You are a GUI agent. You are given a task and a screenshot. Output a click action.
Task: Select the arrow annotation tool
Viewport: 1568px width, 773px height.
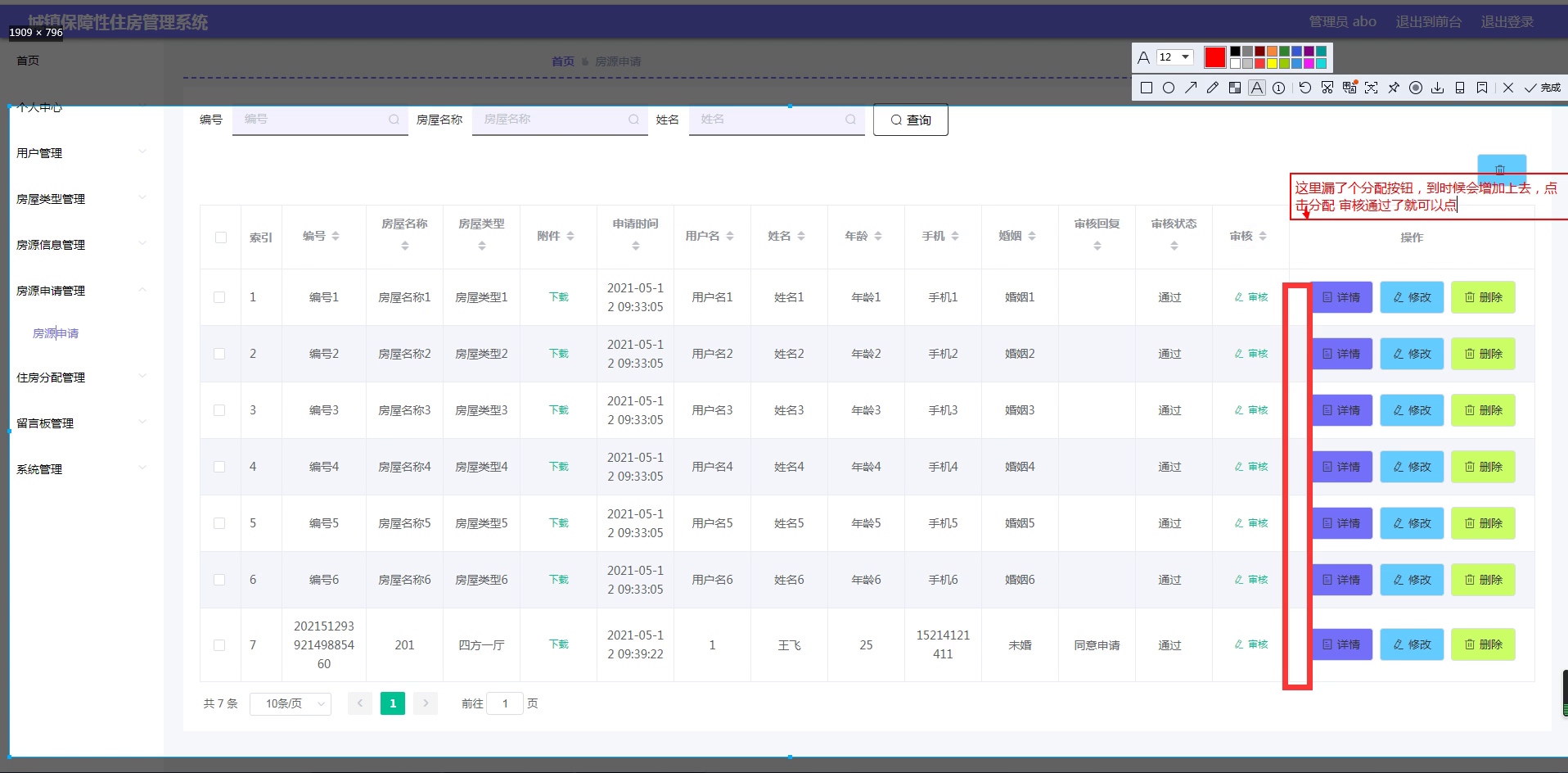point(1191,88)
